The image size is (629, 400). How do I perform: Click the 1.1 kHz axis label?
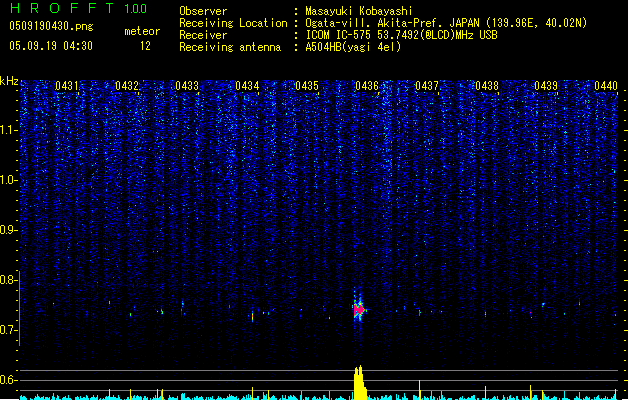pyautogui.click(x=10, y=129)
